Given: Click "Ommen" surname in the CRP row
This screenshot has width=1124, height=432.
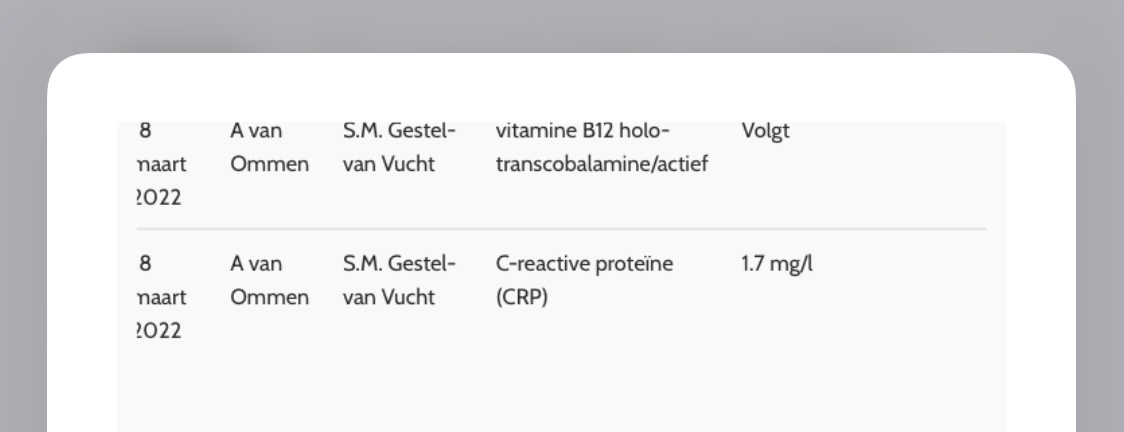Looking at the screenshot, I should click(270, 297).
